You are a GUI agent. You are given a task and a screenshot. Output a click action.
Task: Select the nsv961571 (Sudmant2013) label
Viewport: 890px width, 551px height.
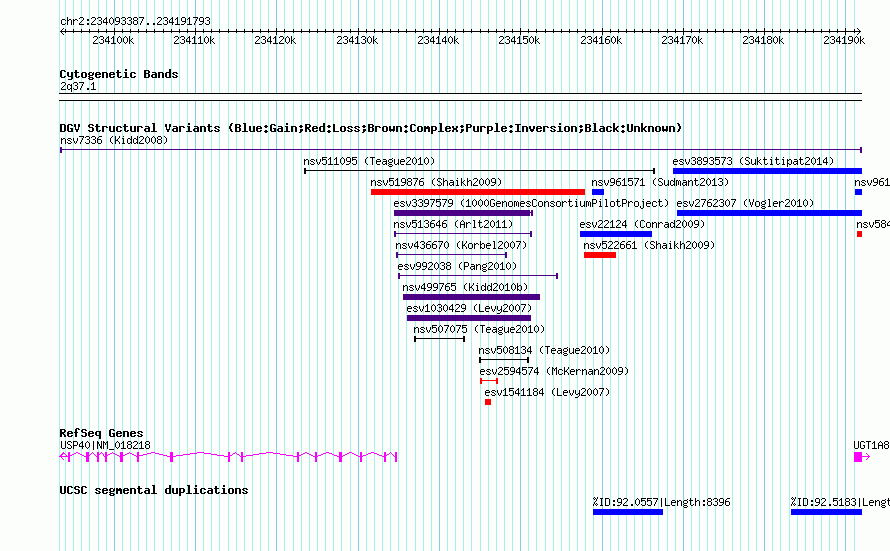[660, 182]
